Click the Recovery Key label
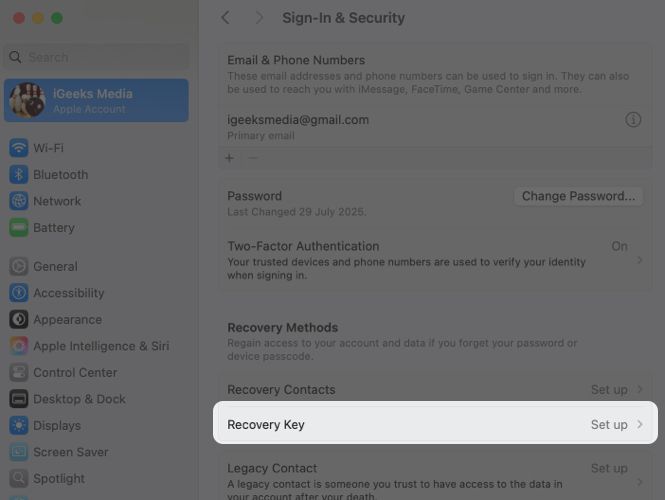The width and height of the screenshot is (665, 500). pyautogui.click(x=266, y=425)
